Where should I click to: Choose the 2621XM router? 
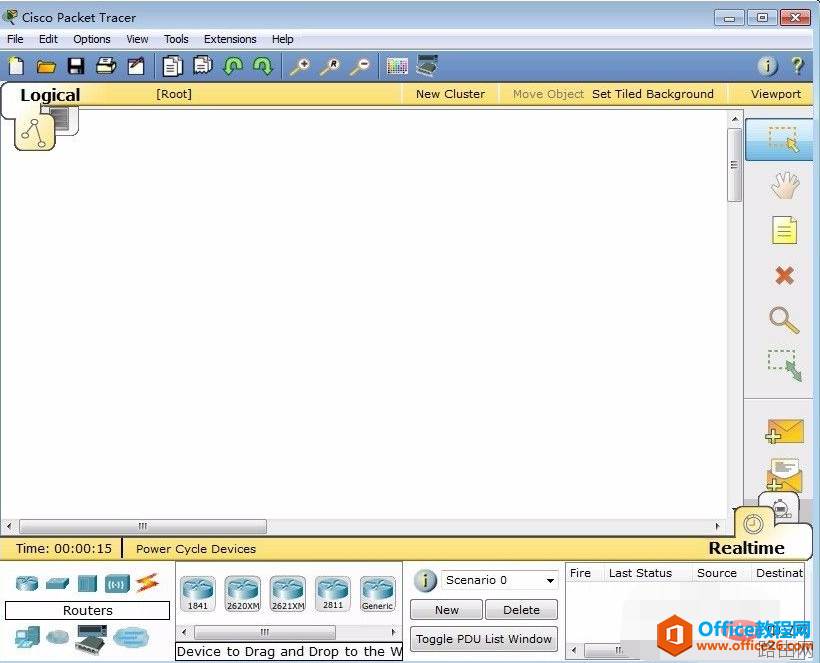point(288,593)
